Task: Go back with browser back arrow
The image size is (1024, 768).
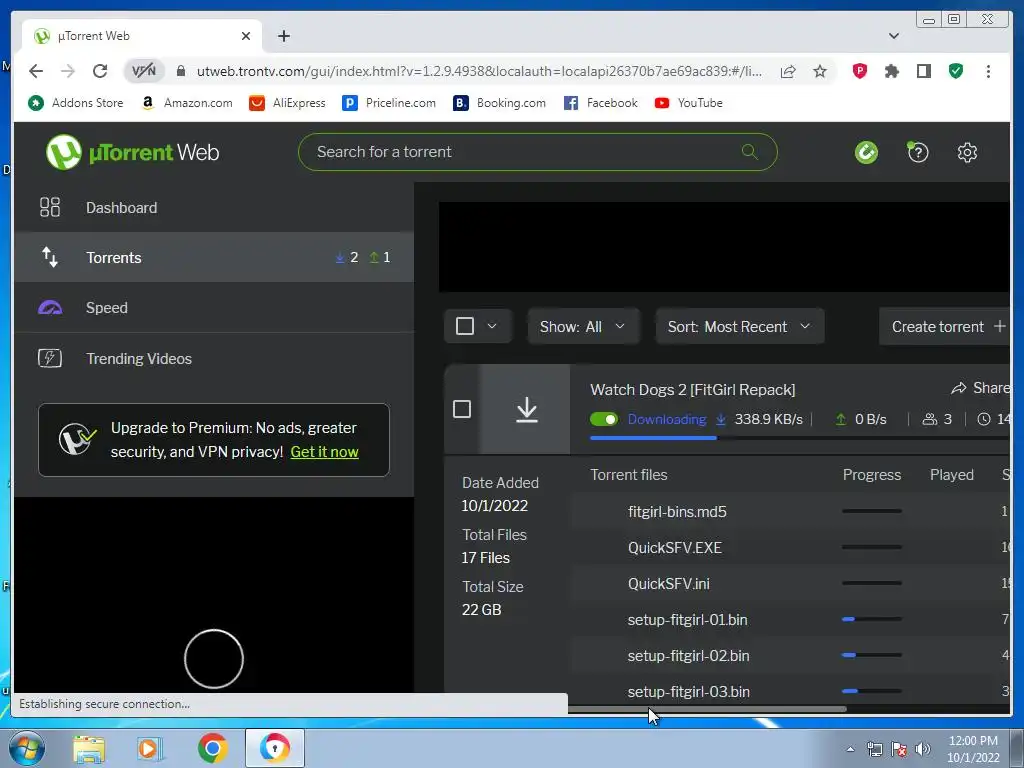Action: tap(36, 71)
